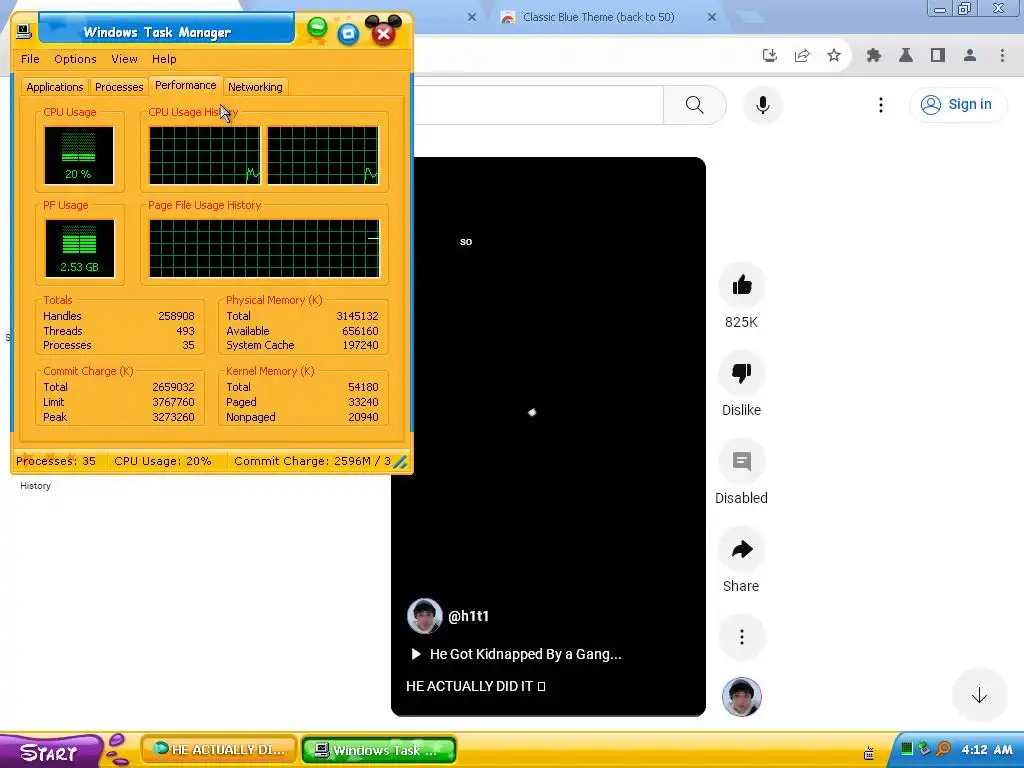Switch to the Networking tab
This screenshot has height=768, width=1024.
255,87
